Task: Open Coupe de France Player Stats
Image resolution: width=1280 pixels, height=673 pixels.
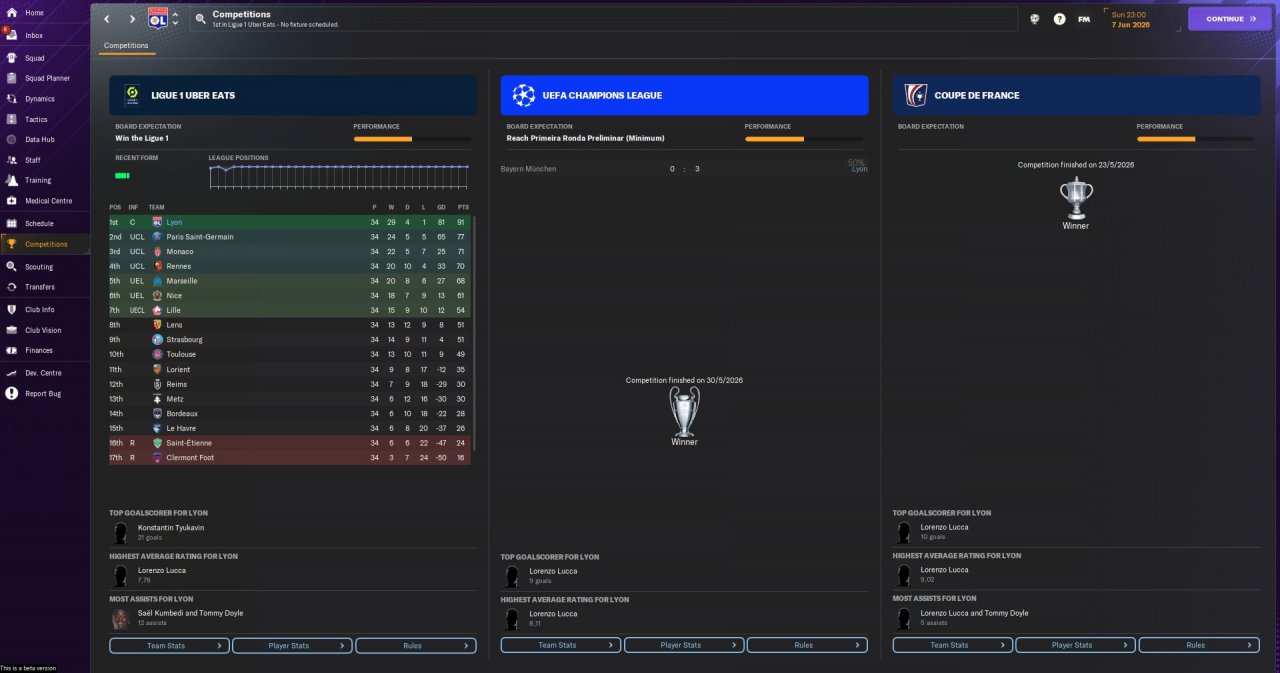Action: (x=1076, y=646)
